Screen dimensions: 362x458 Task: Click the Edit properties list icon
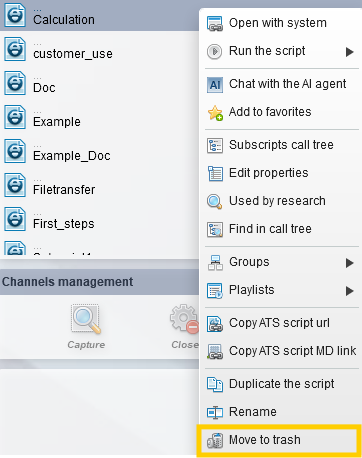pyautogui.click(x=215, y=173)
